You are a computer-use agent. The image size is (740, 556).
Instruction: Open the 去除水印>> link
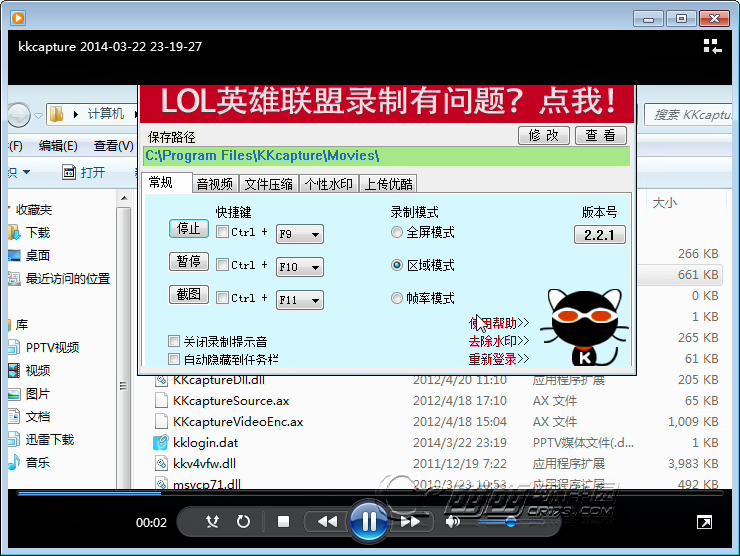pos(499,341)
